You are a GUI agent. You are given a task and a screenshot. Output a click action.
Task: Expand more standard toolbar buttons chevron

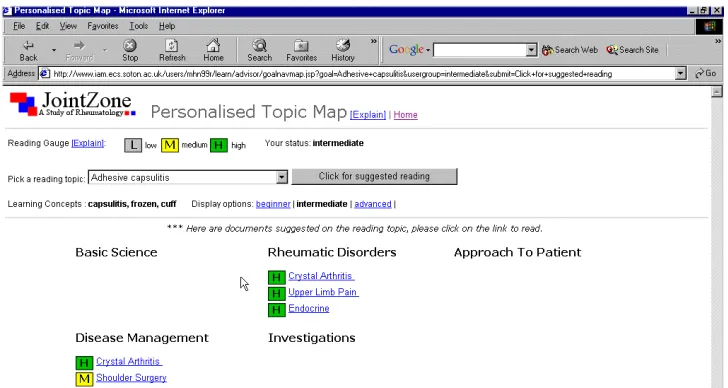(x=373, y=41)
